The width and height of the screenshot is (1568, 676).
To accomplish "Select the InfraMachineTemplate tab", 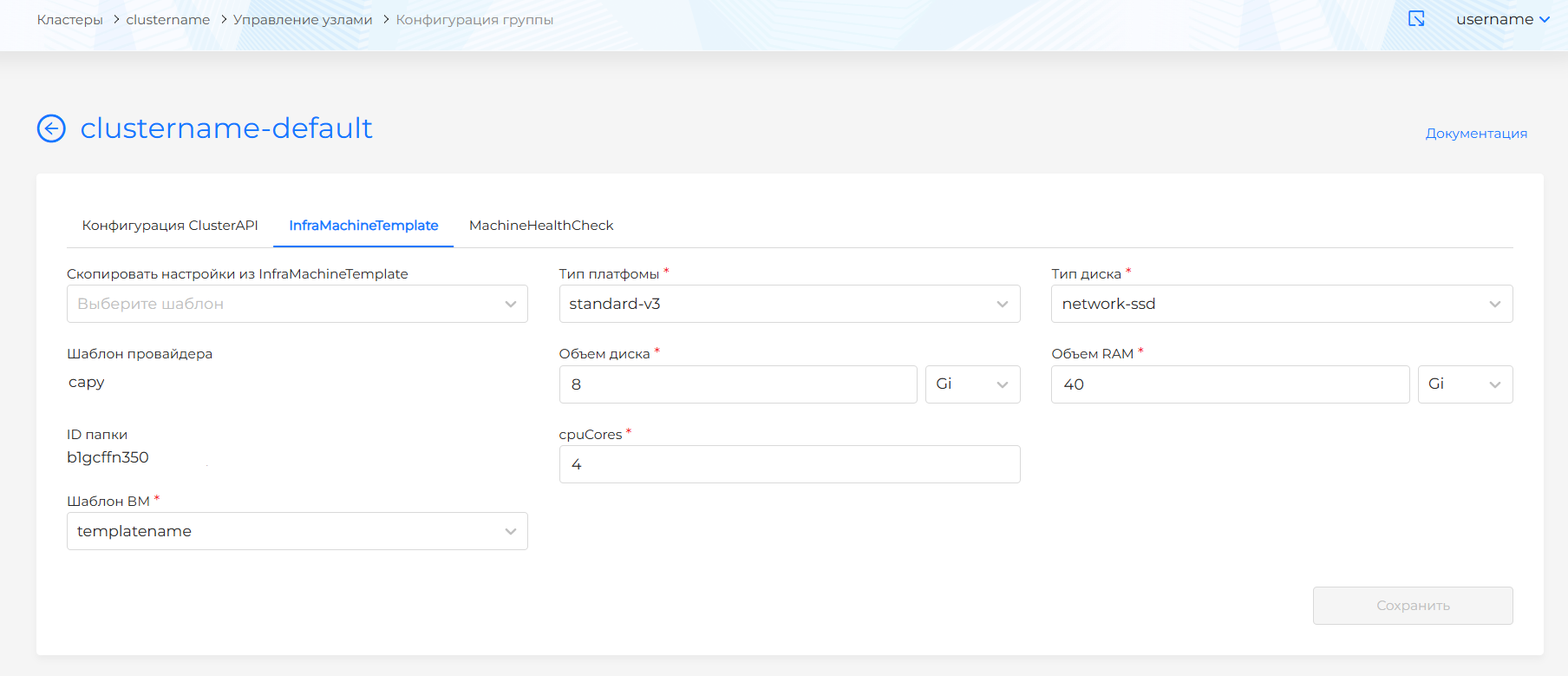I will [363, 226].
